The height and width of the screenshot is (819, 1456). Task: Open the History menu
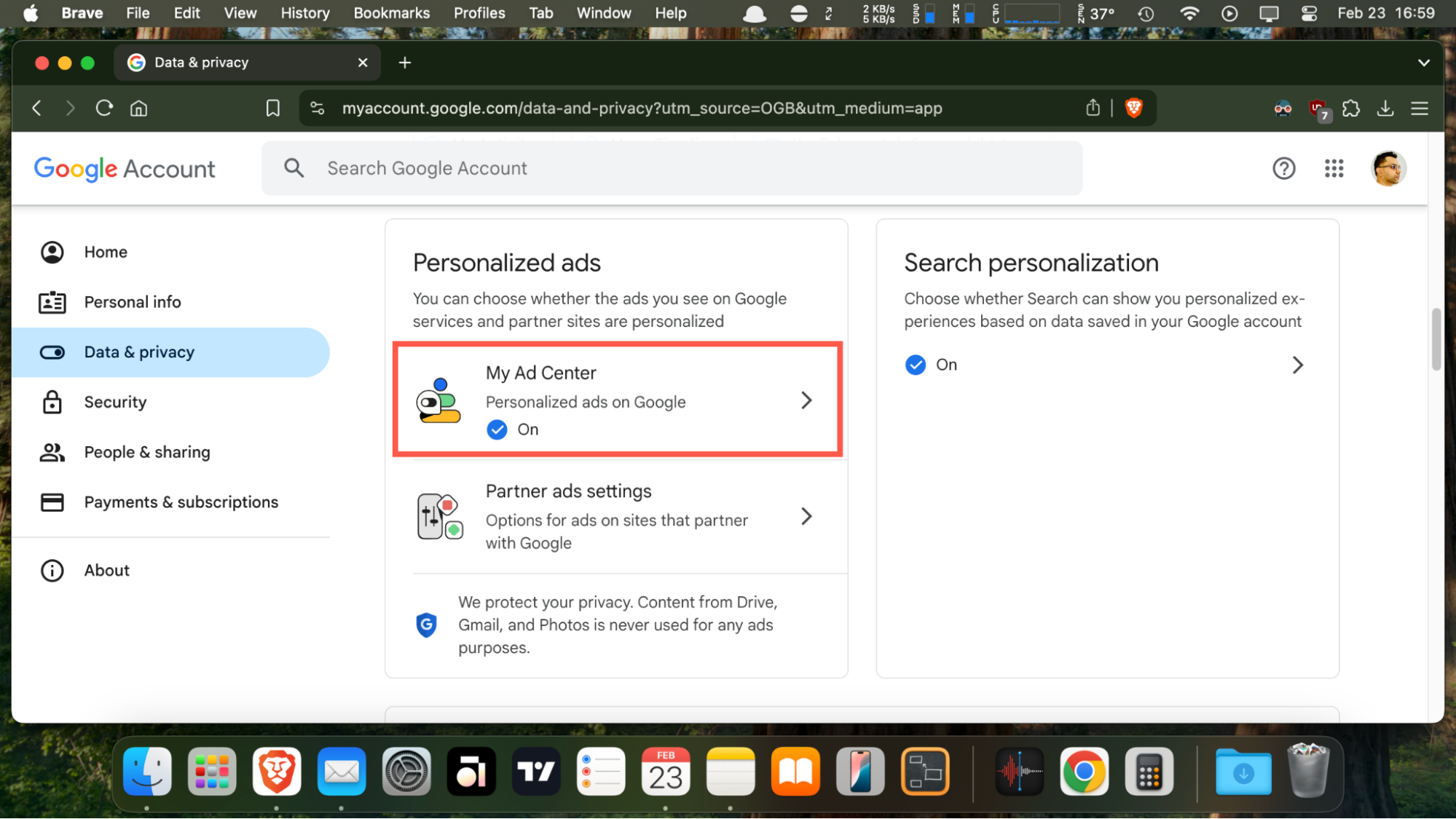[x=305, y=13]
